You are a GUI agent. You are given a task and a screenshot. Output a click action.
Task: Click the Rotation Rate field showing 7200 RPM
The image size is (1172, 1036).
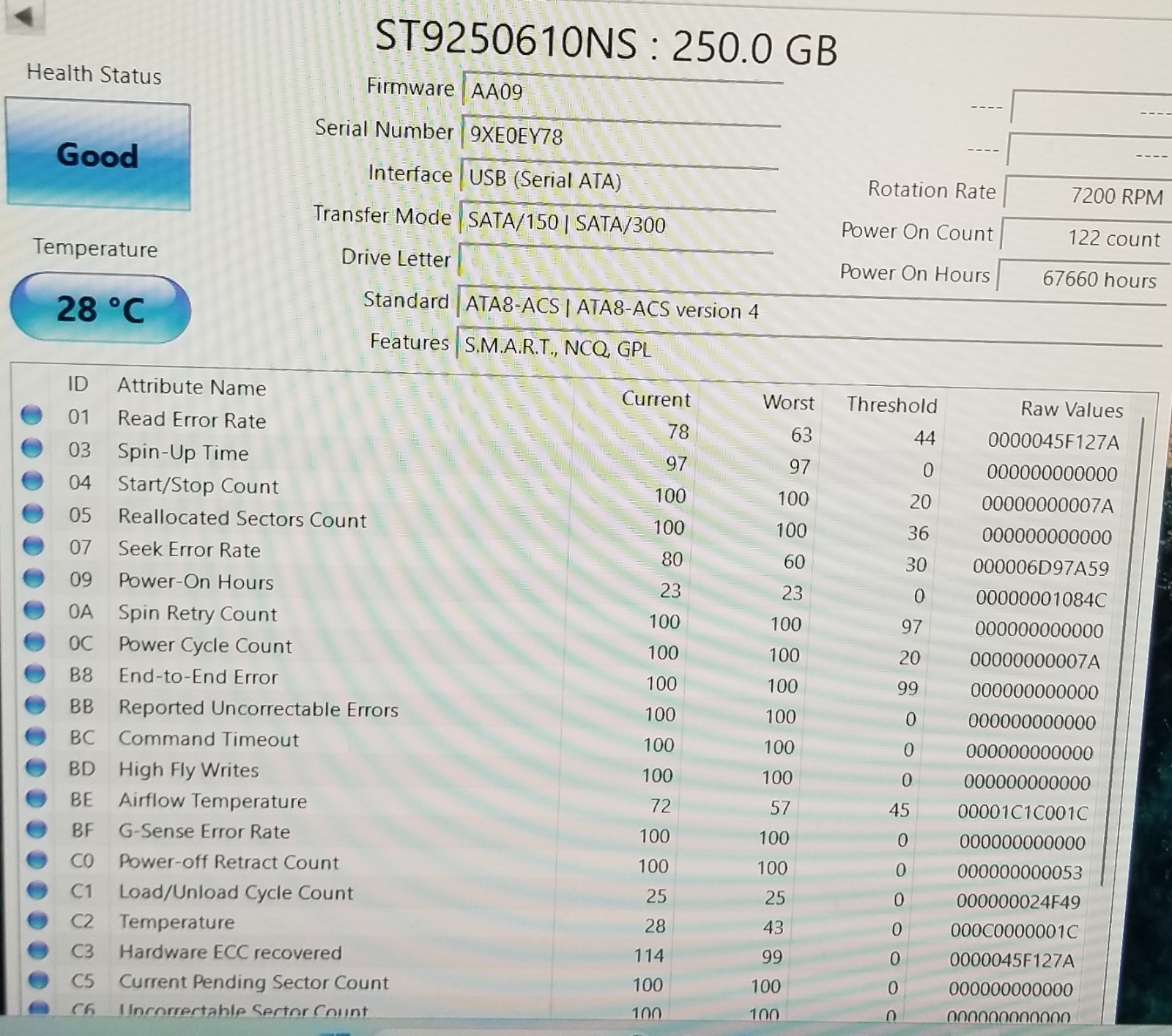point(1088,195)
